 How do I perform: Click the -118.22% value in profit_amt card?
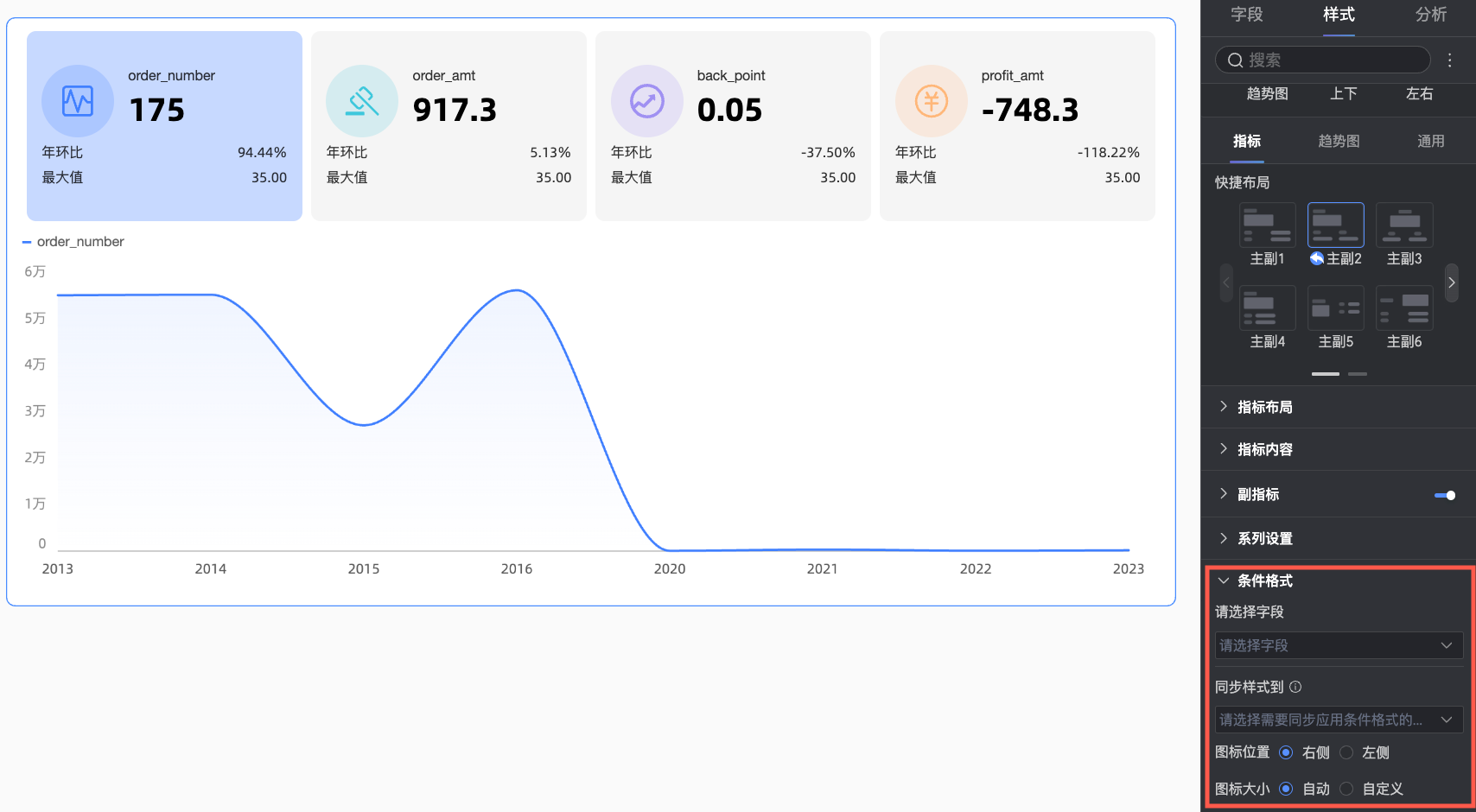click(1109, 152)
